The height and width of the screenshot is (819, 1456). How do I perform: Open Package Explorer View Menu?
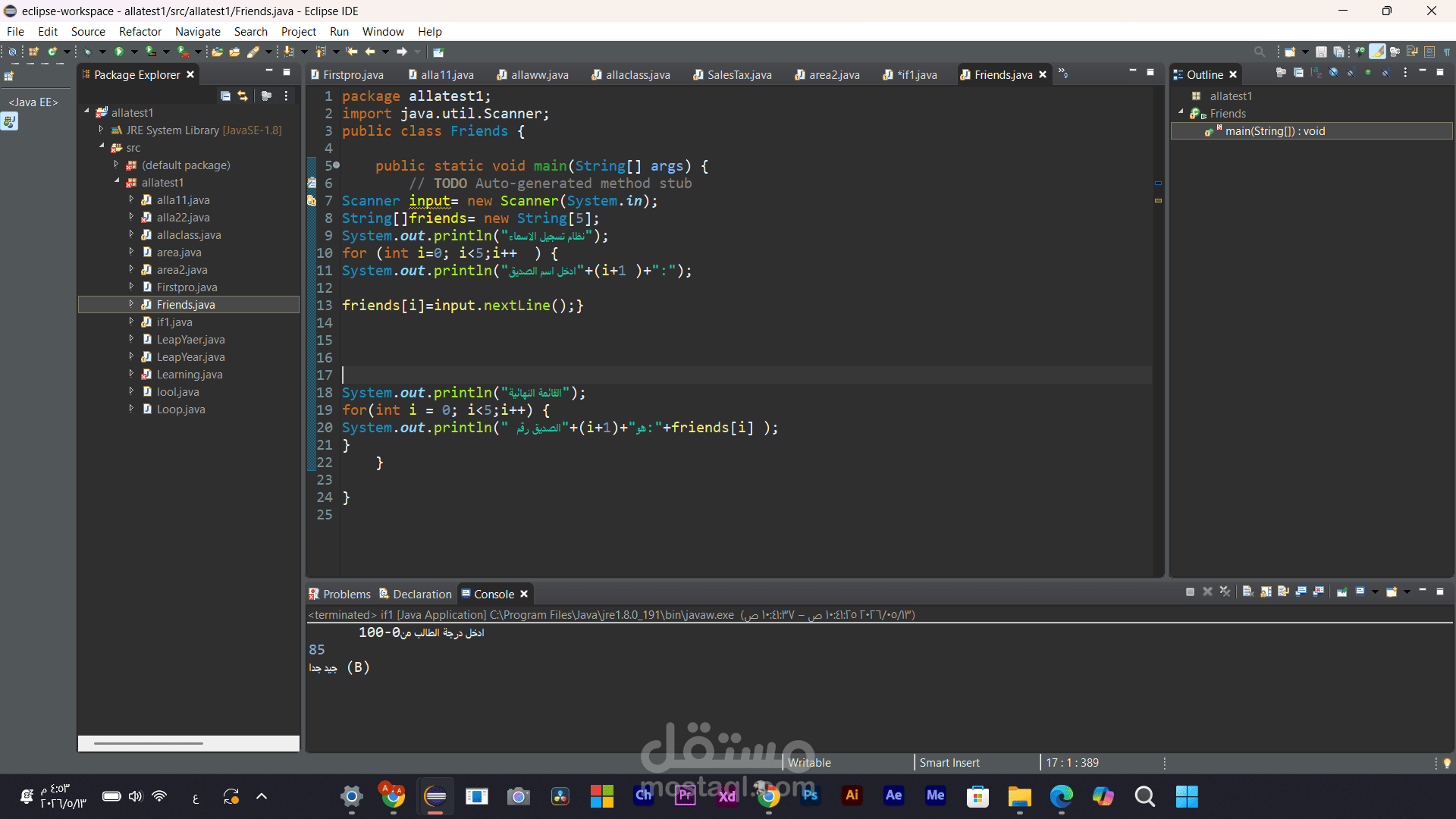pos(286,96)
